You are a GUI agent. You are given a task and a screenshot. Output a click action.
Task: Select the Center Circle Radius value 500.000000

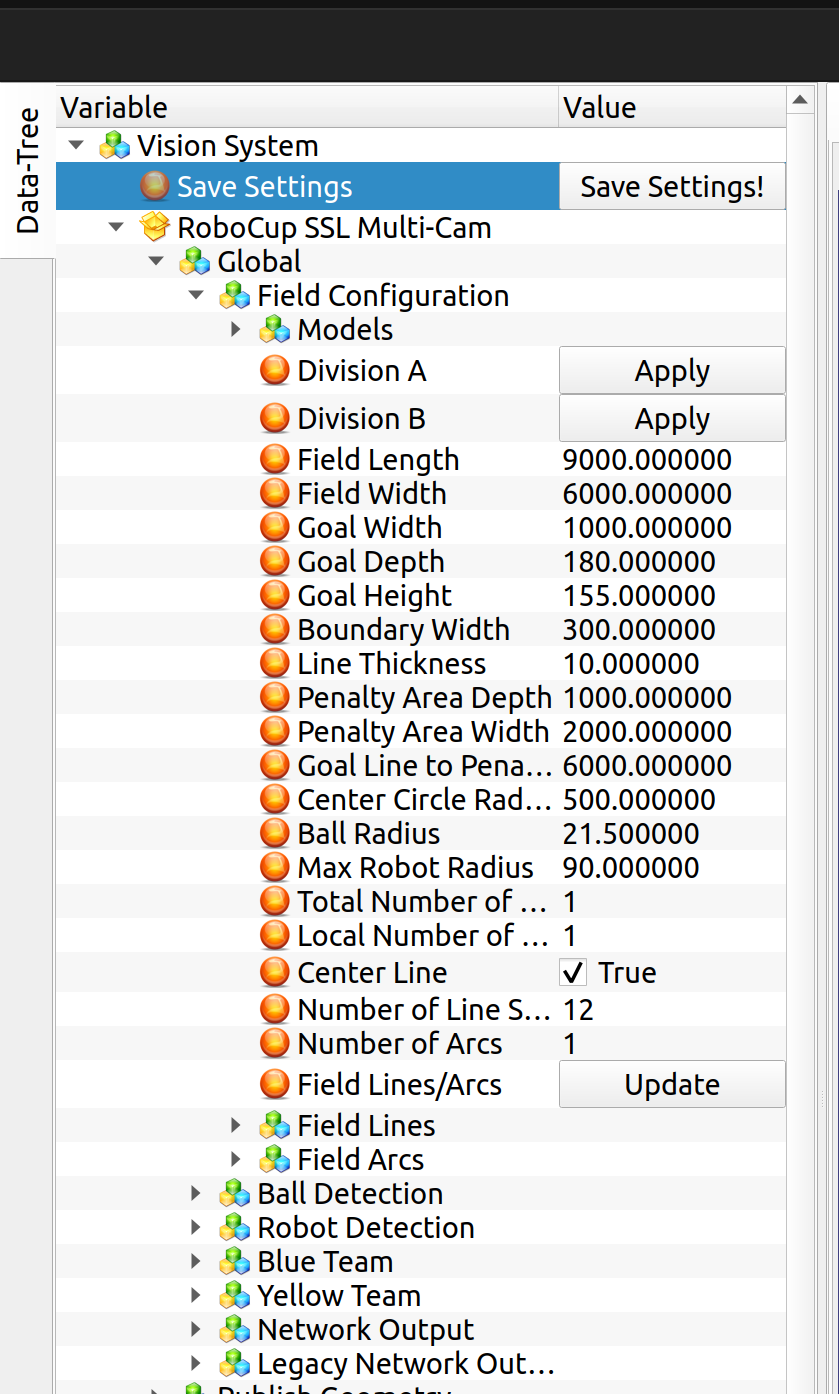click(x=639, y=800)
